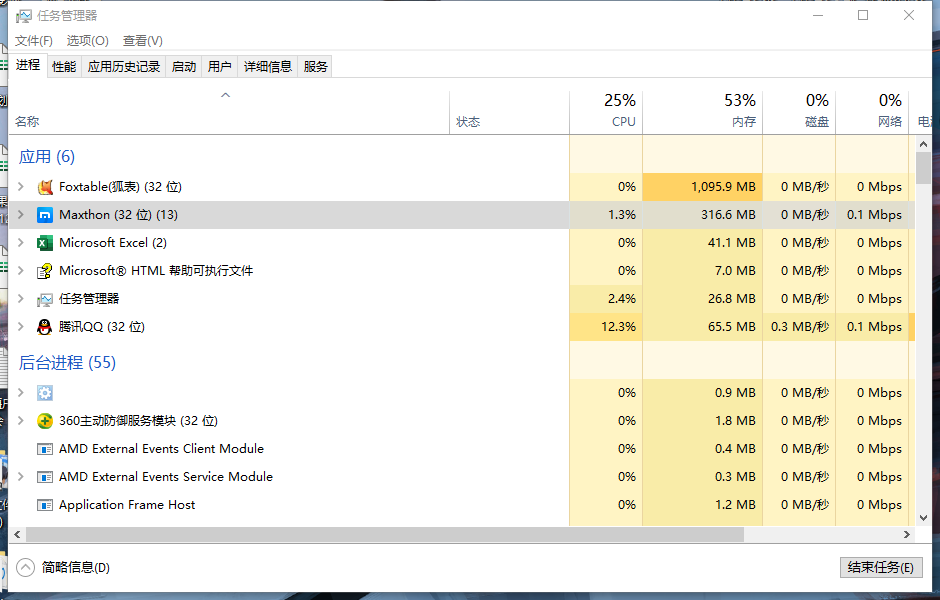Sort by the 名称 column header
This screenshot has width=940, height=600.
tap(229, 113)
